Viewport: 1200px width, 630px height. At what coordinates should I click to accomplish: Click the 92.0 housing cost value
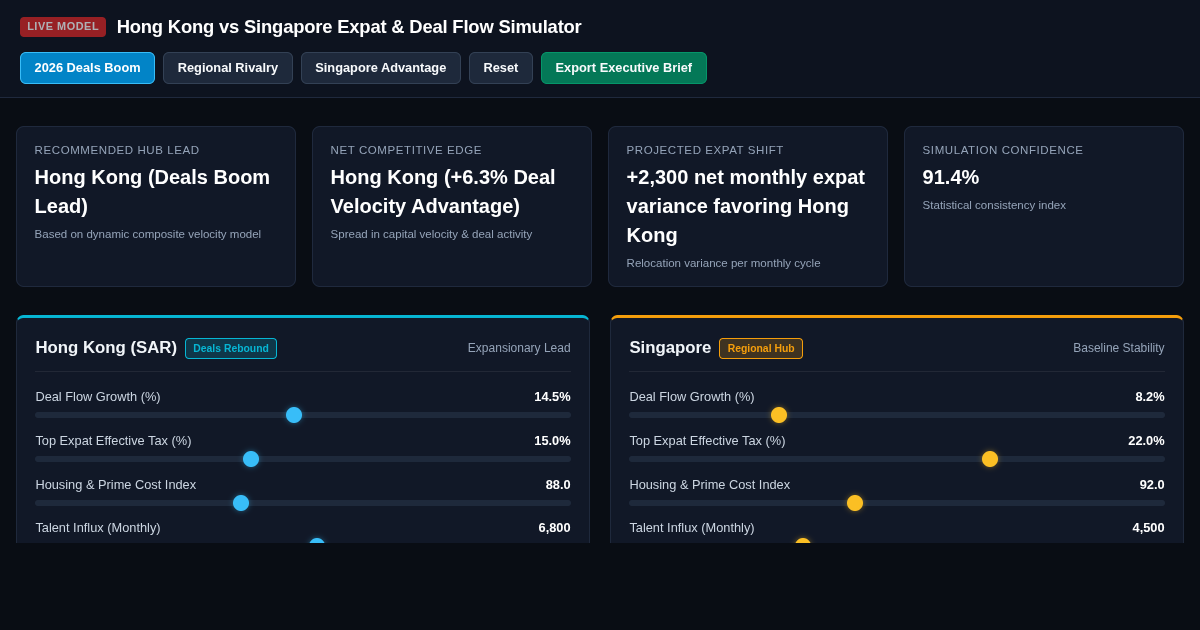[1152, 485]
